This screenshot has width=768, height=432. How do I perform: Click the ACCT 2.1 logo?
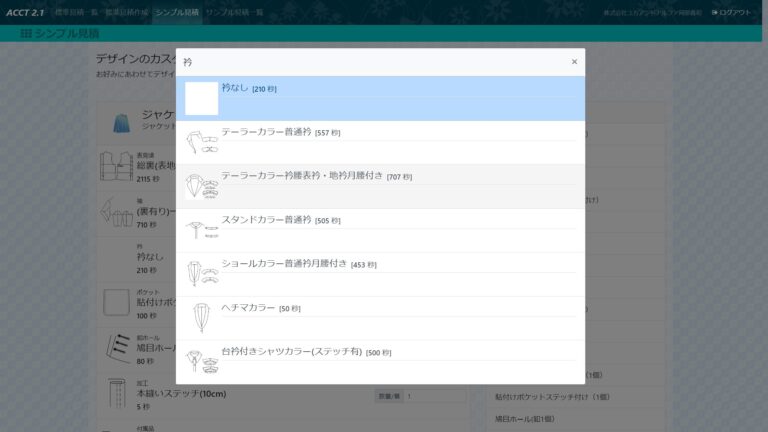coord(25,13)
